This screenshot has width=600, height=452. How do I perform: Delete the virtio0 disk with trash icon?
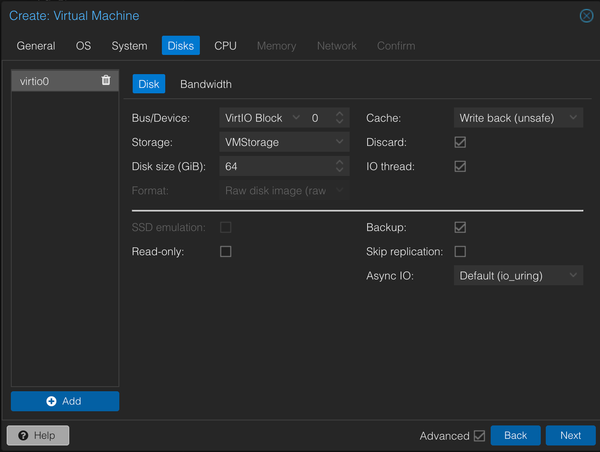coord(106,80)
